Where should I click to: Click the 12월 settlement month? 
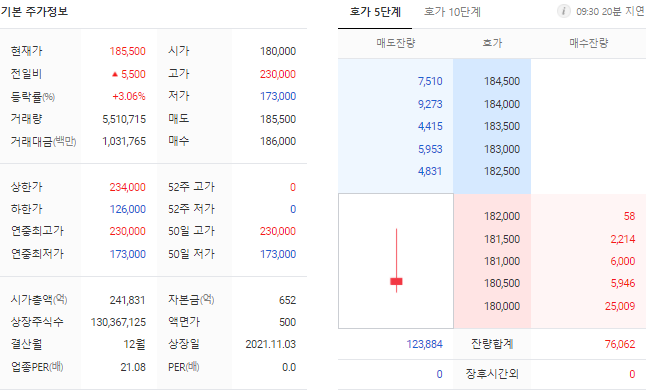pyautogui.click(x=134, y=344)
